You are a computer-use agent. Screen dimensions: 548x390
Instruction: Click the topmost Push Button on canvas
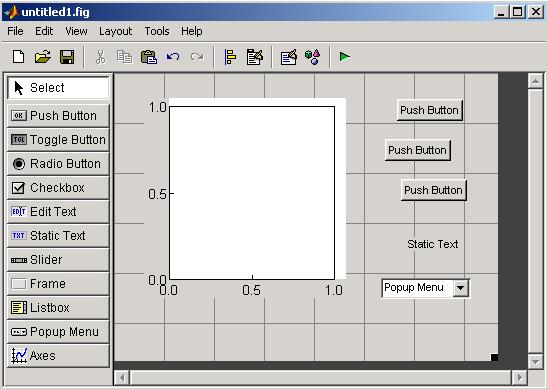430,110
